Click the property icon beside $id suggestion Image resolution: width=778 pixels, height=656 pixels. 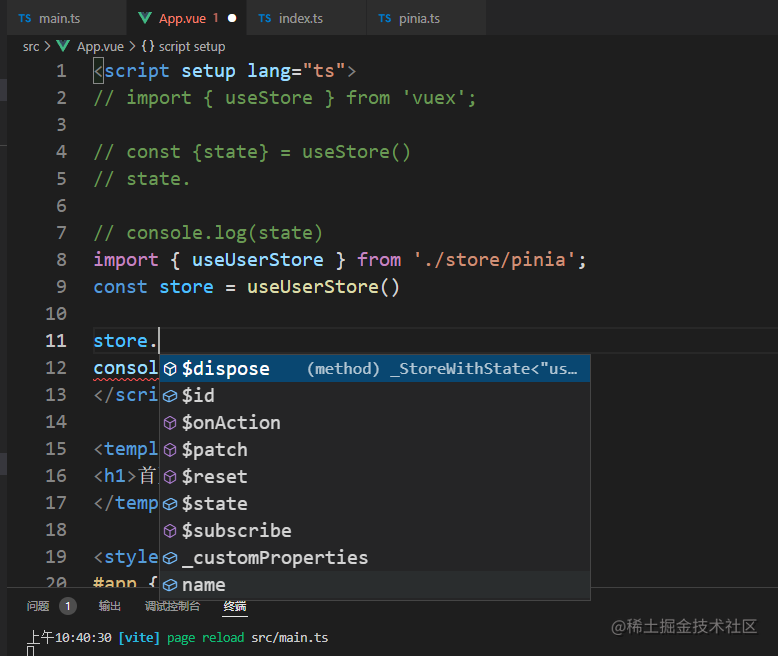click(x=170, y=396)
